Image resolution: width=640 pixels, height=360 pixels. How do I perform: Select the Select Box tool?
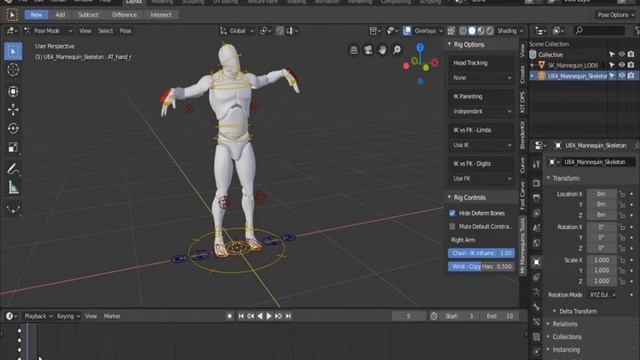[x=13, y=51]
